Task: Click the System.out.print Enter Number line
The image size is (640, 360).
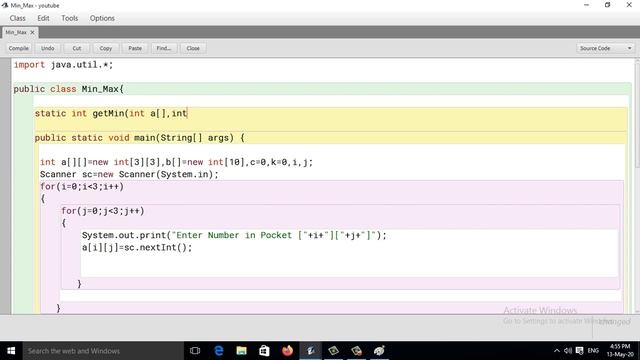Action: click(x=234, y=235)
